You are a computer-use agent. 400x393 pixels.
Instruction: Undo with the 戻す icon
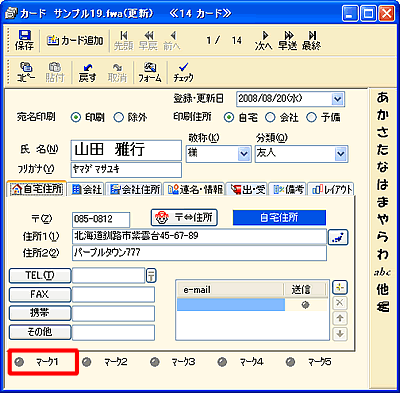(x=87, y=72)
